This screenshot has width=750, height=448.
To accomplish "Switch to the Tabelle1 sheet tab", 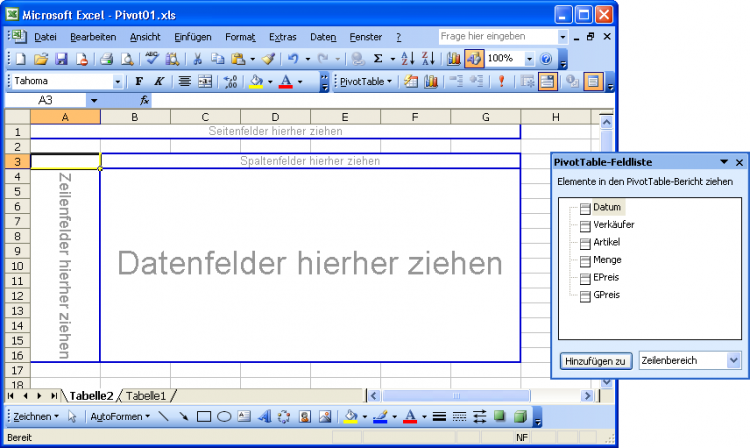I will [x=146, y=395].
